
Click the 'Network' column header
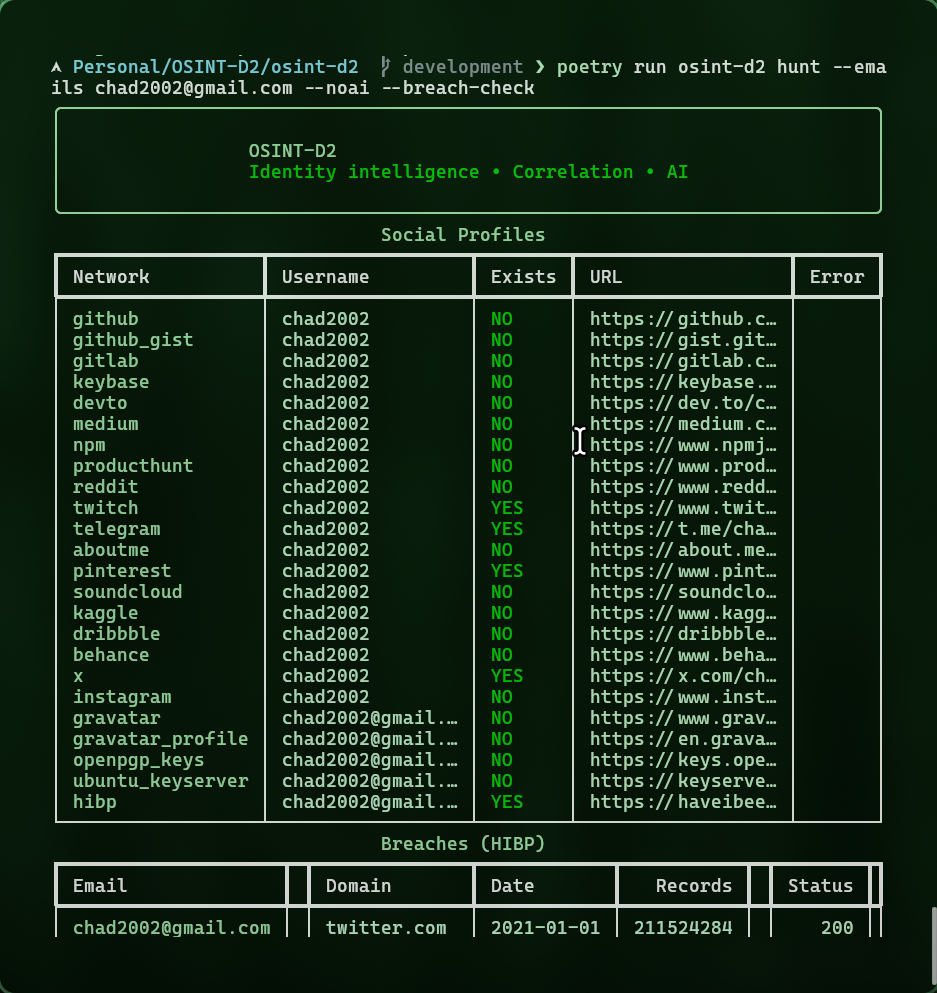[x=111, y=277]
